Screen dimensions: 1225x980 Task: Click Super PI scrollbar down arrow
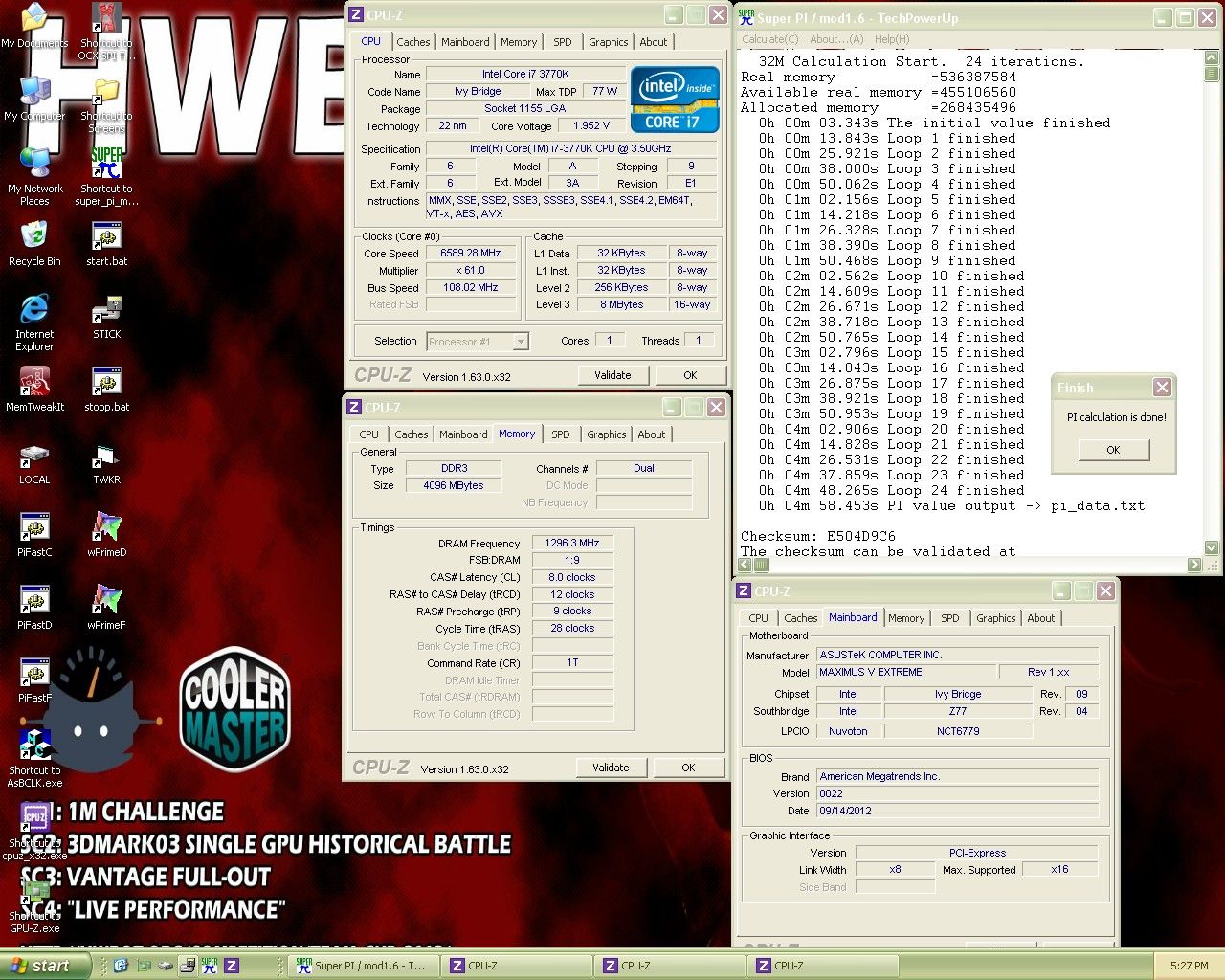[x=1212, y=548]
